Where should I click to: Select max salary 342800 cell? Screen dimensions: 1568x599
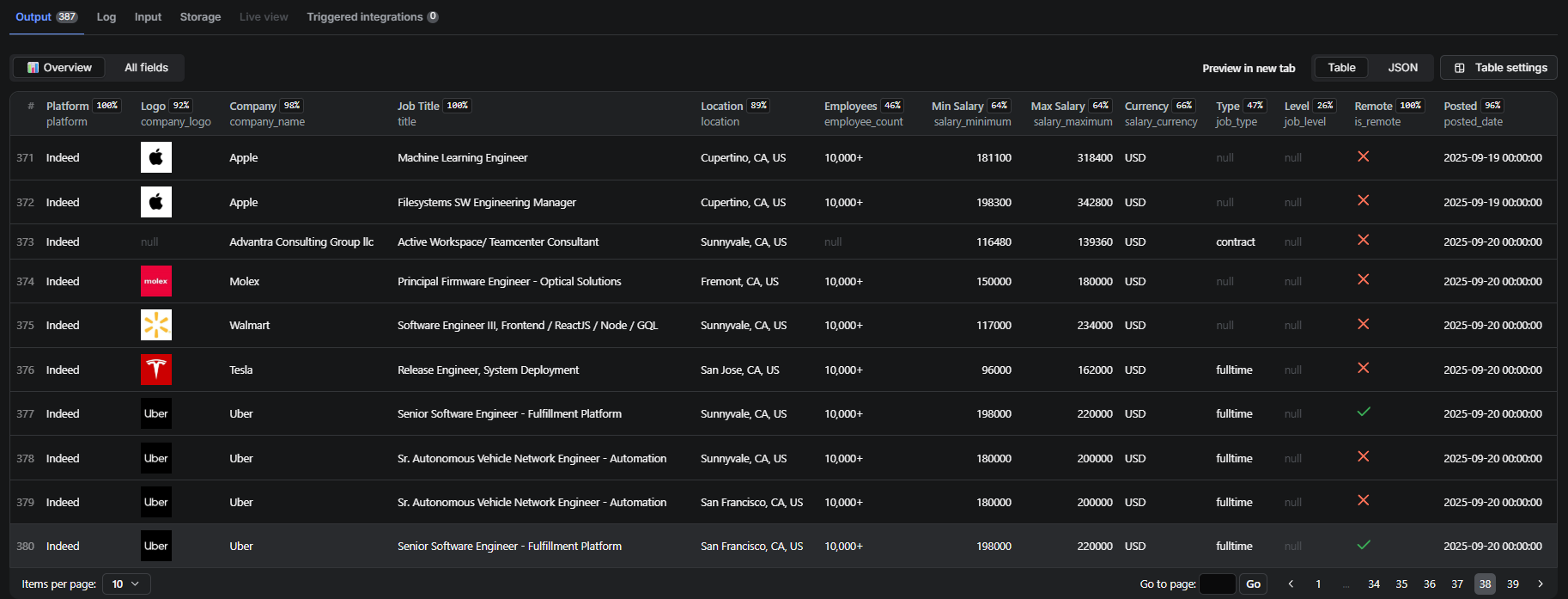pyautogui.click(x=1095, y=203)
